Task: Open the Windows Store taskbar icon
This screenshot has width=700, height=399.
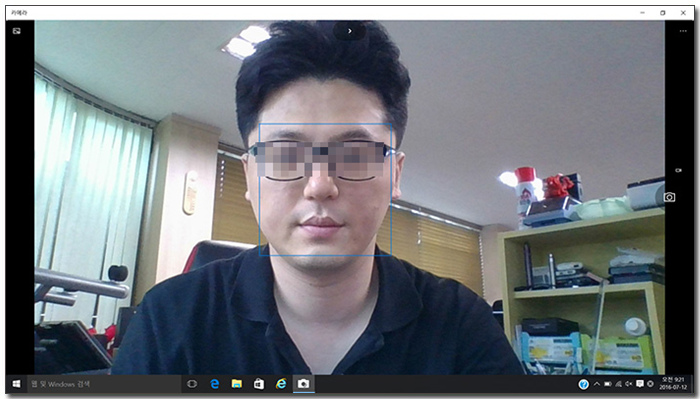Action: click(x=259, y=384)
